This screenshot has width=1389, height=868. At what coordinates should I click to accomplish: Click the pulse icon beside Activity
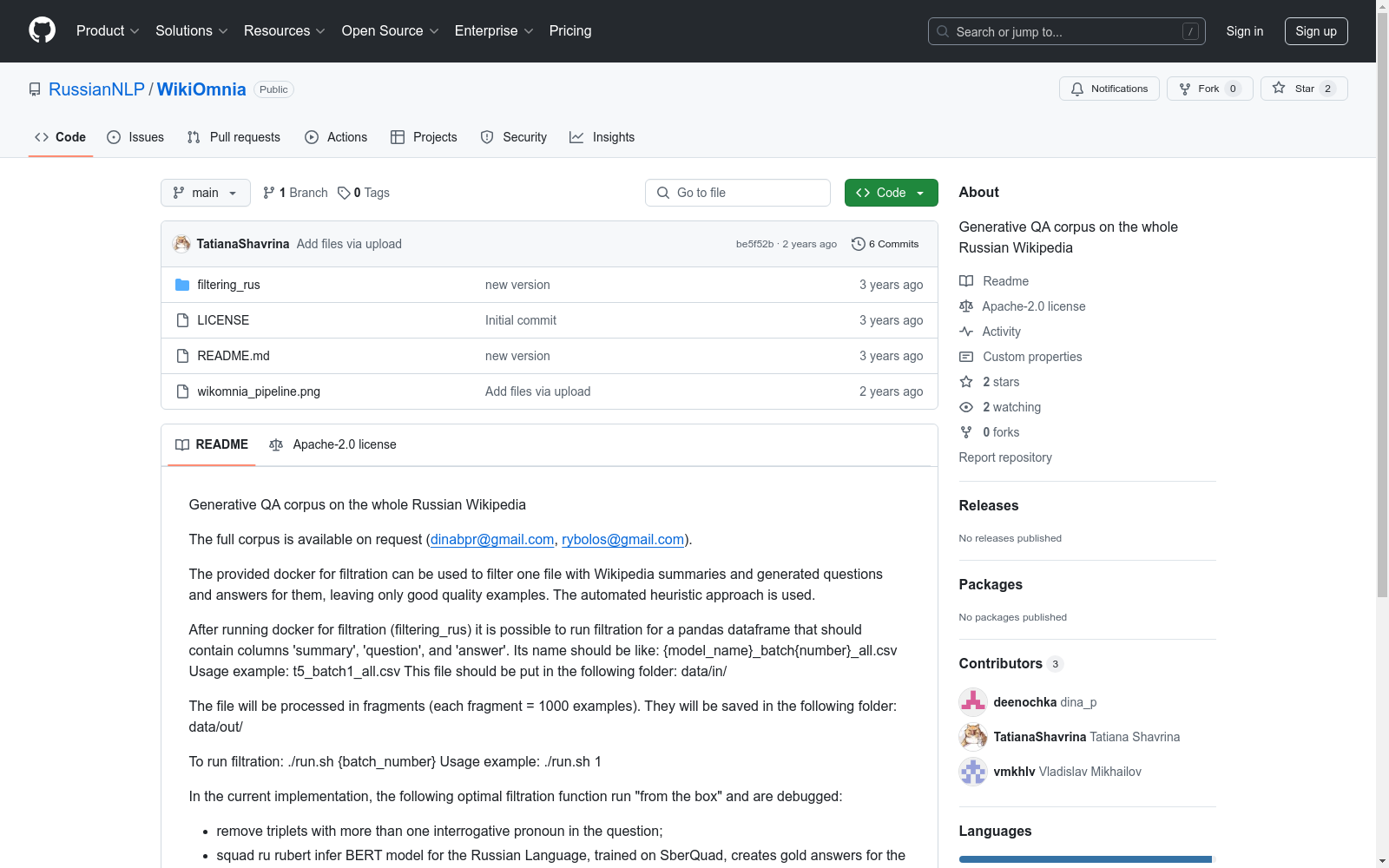point(966,332)
